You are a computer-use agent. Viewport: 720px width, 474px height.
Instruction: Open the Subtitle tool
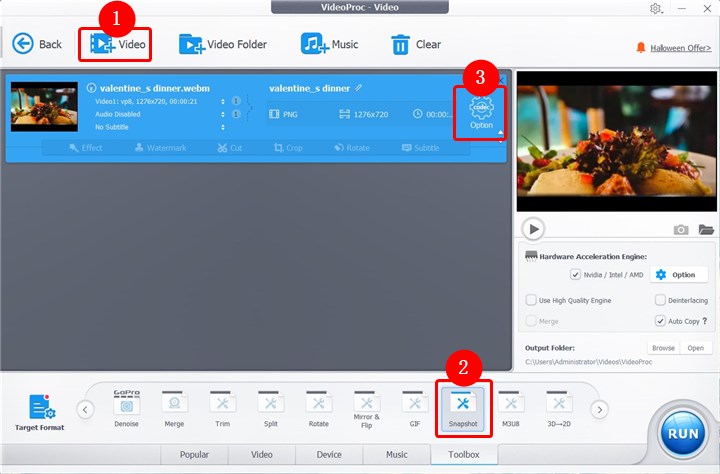(x=420, y=148)
